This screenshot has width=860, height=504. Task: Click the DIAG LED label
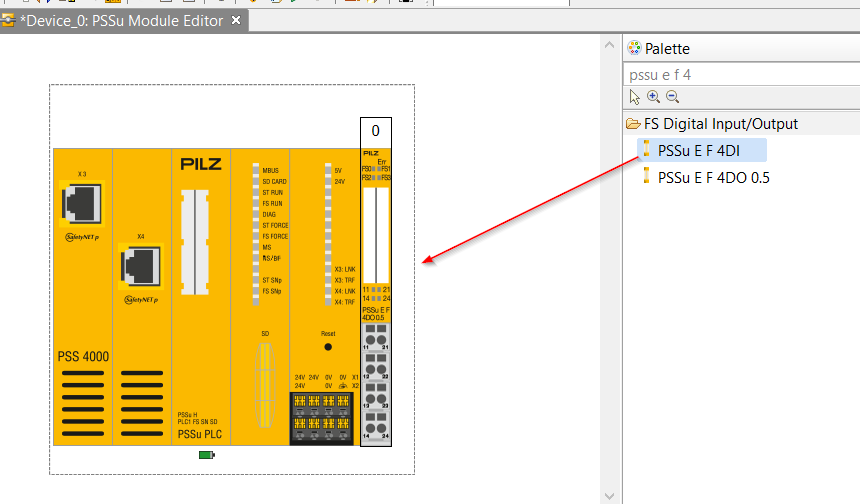pos(269,214)
